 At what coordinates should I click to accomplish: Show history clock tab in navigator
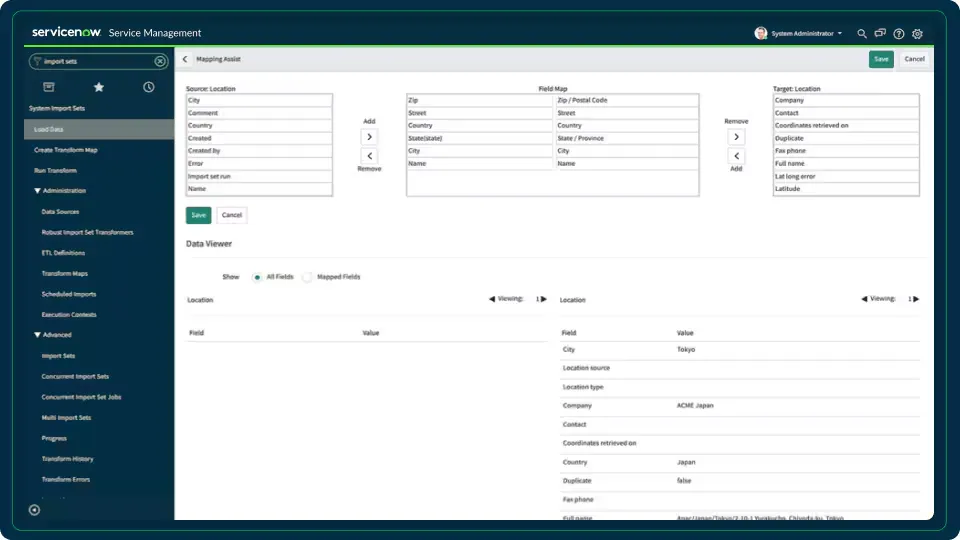pyautogui.click(x=149, y=87)
